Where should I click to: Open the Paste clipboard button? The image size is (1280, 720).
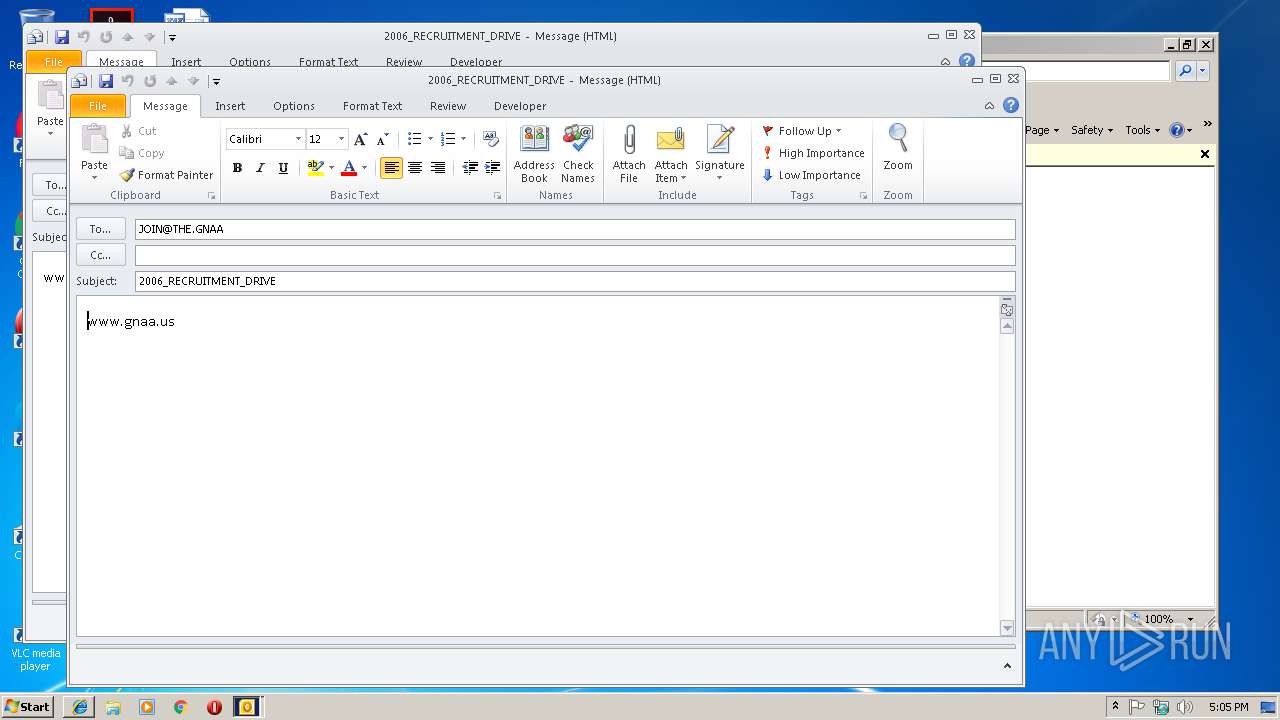(94, 152)
